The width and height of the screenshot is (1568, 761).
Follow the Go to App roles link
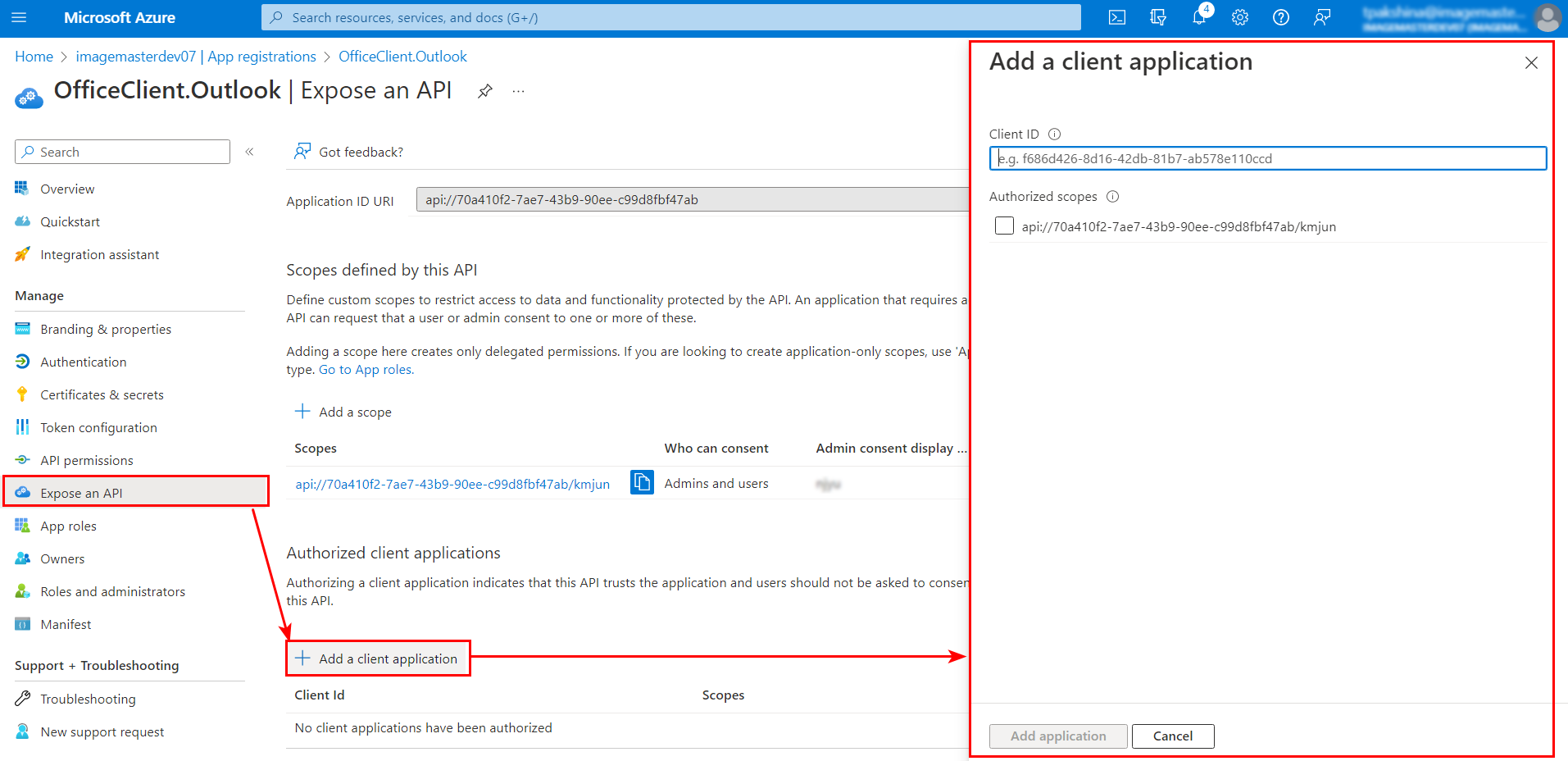click(x=366, y=369)
